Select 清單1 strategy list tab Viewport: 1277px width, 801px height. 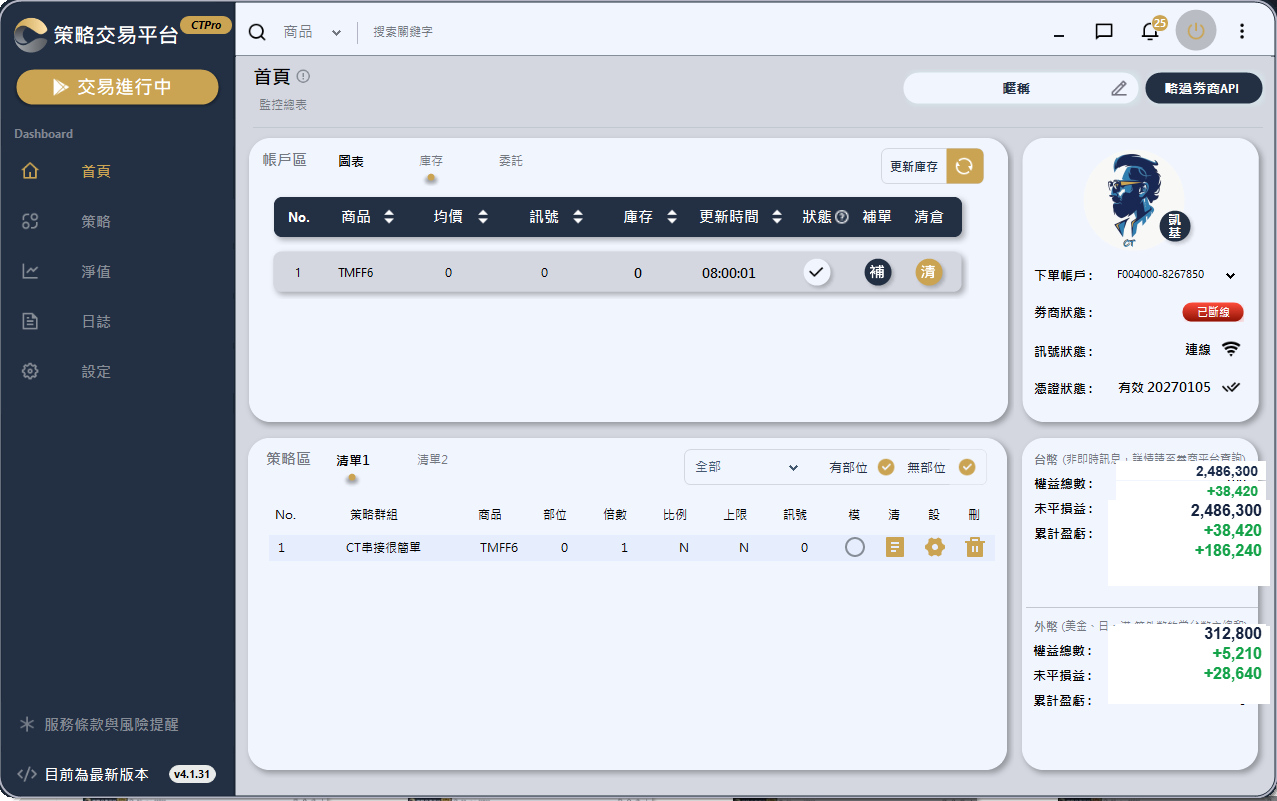point(352,460)
